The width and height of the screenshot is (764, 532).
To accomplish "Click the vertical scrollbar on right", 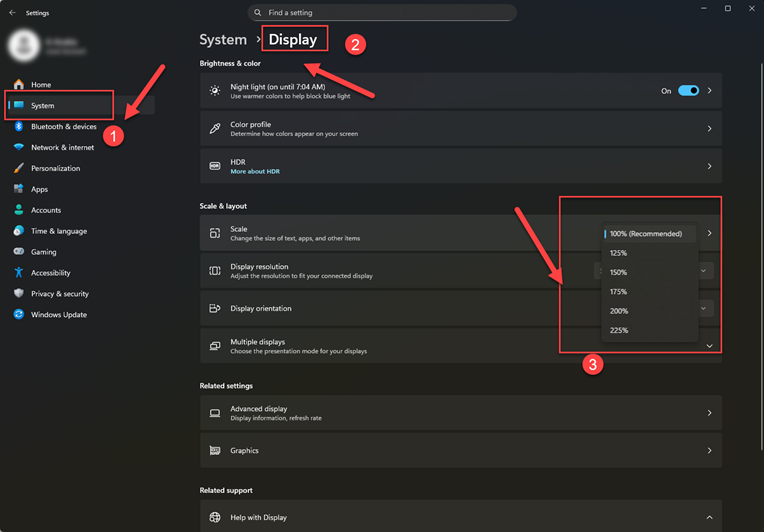I will [761, 256].
